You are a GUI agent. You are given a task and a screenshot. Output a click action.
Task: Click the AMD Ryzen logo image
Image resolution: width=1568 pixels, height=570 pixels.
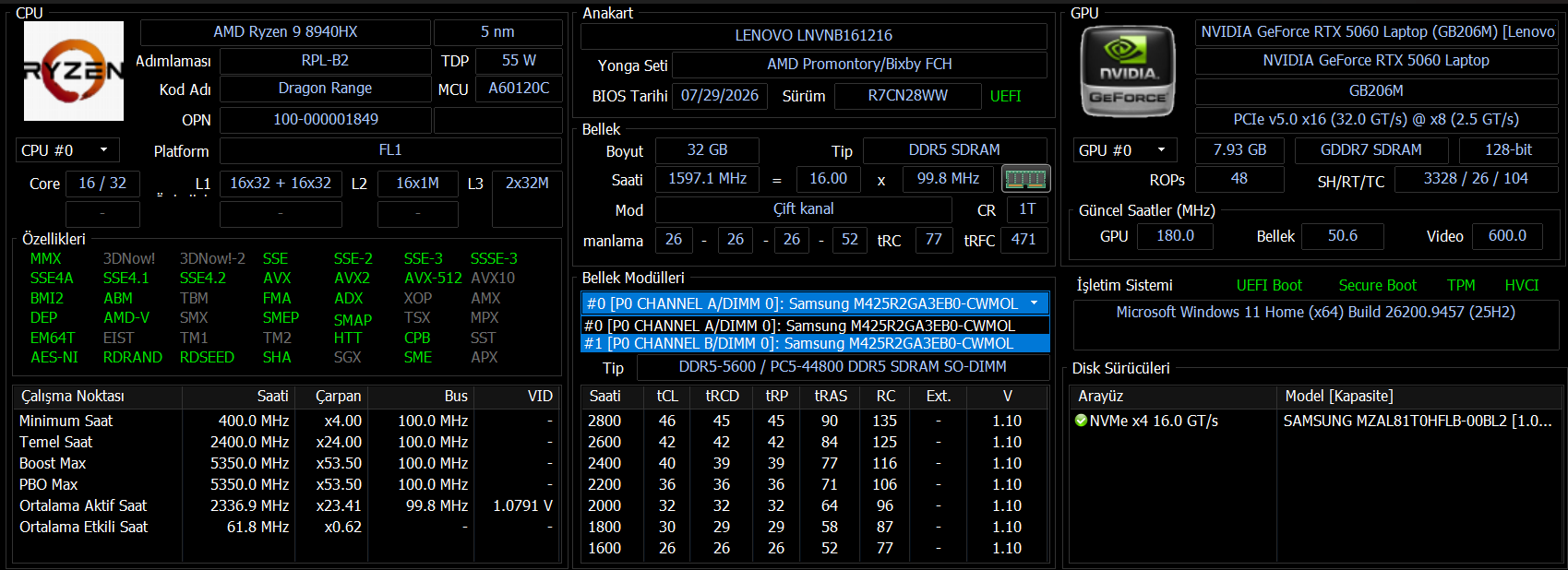pyautogui.click(x=74, y=71)
